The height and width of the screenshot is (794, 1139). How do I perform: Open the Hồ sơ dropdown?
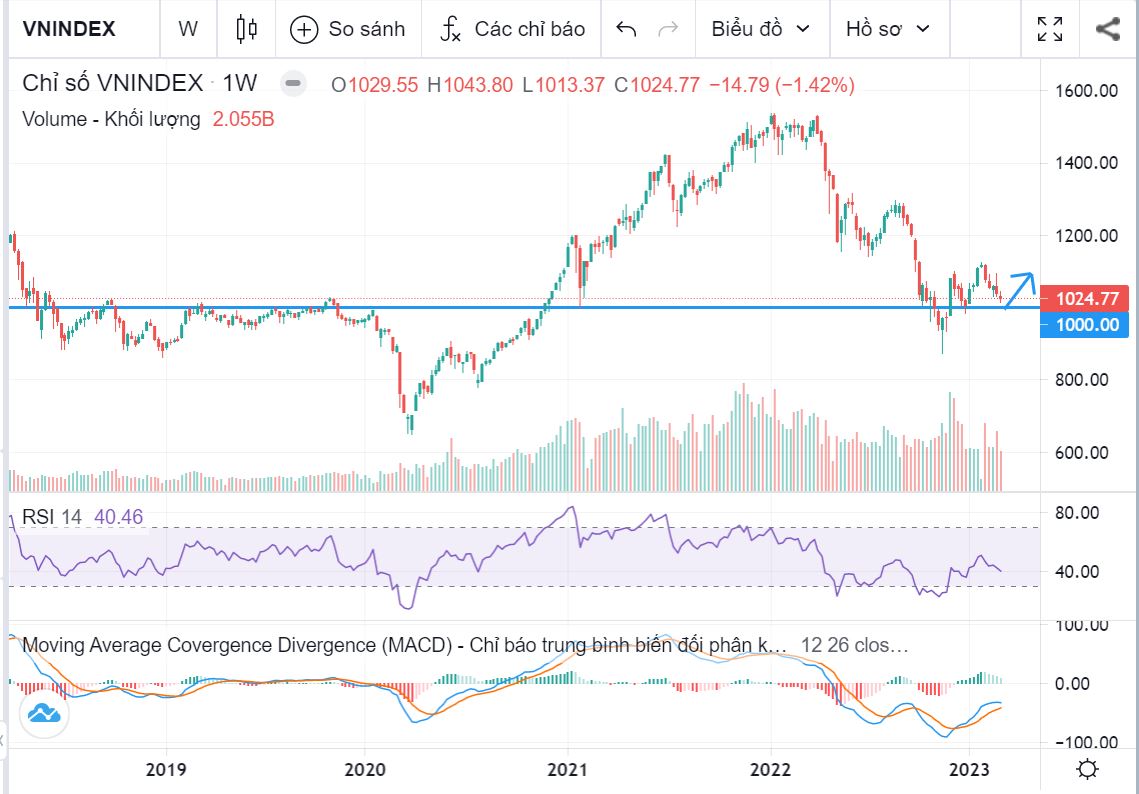point(888,29)
